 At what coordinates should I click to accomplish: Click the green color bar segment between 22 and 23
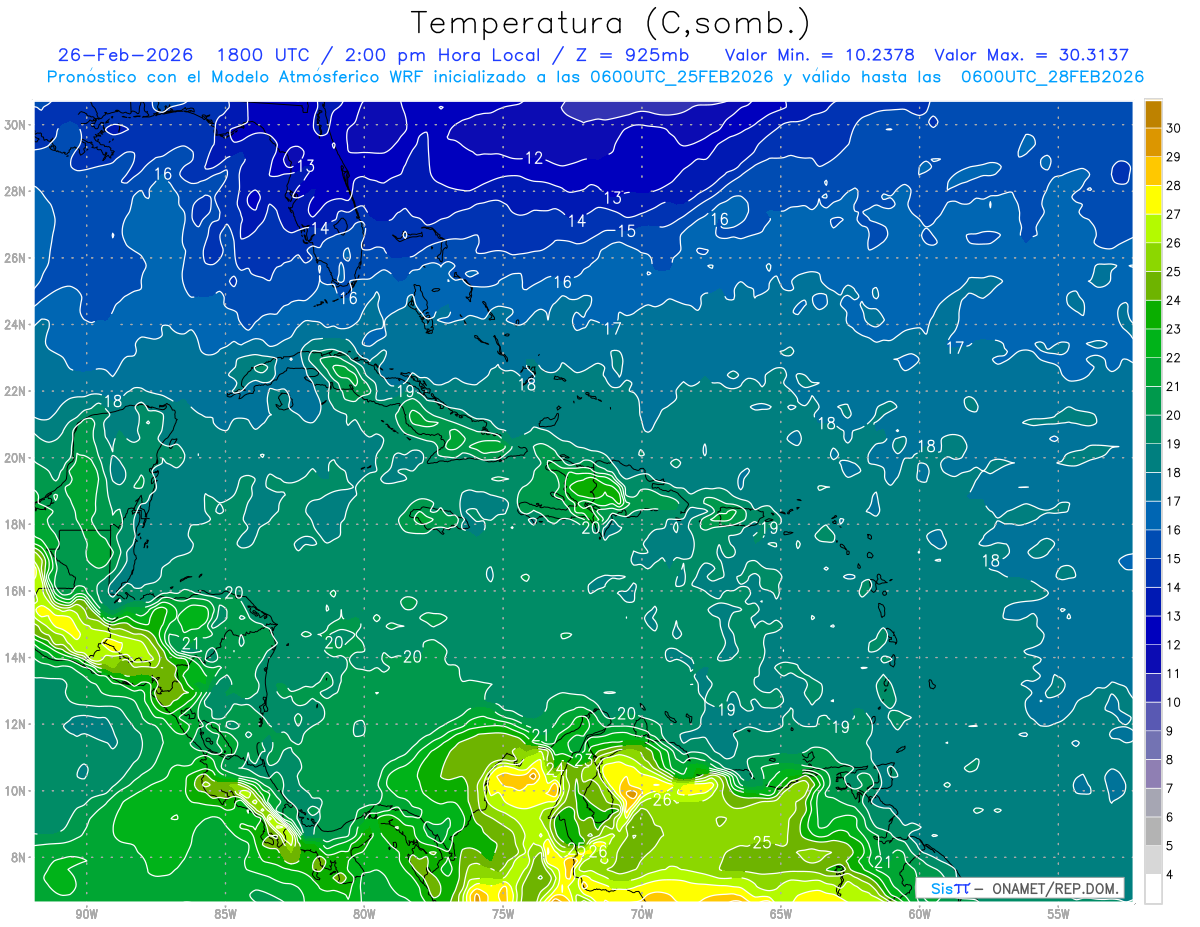tap(1153, 344)
